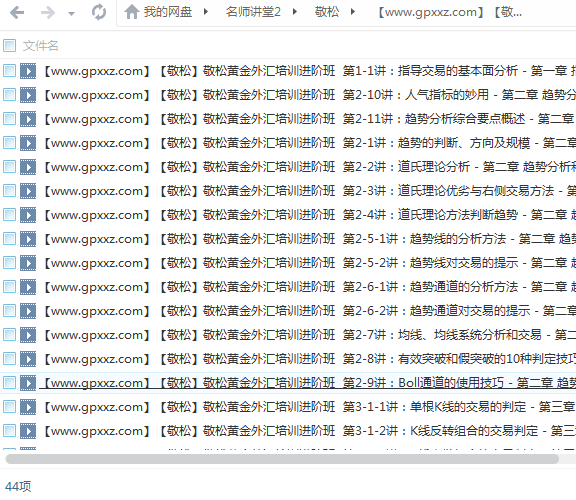Click video icon of 第2-1讲 趋势的判断 file
The height and width of the screenshot is (500, 576).
[28, 143]
